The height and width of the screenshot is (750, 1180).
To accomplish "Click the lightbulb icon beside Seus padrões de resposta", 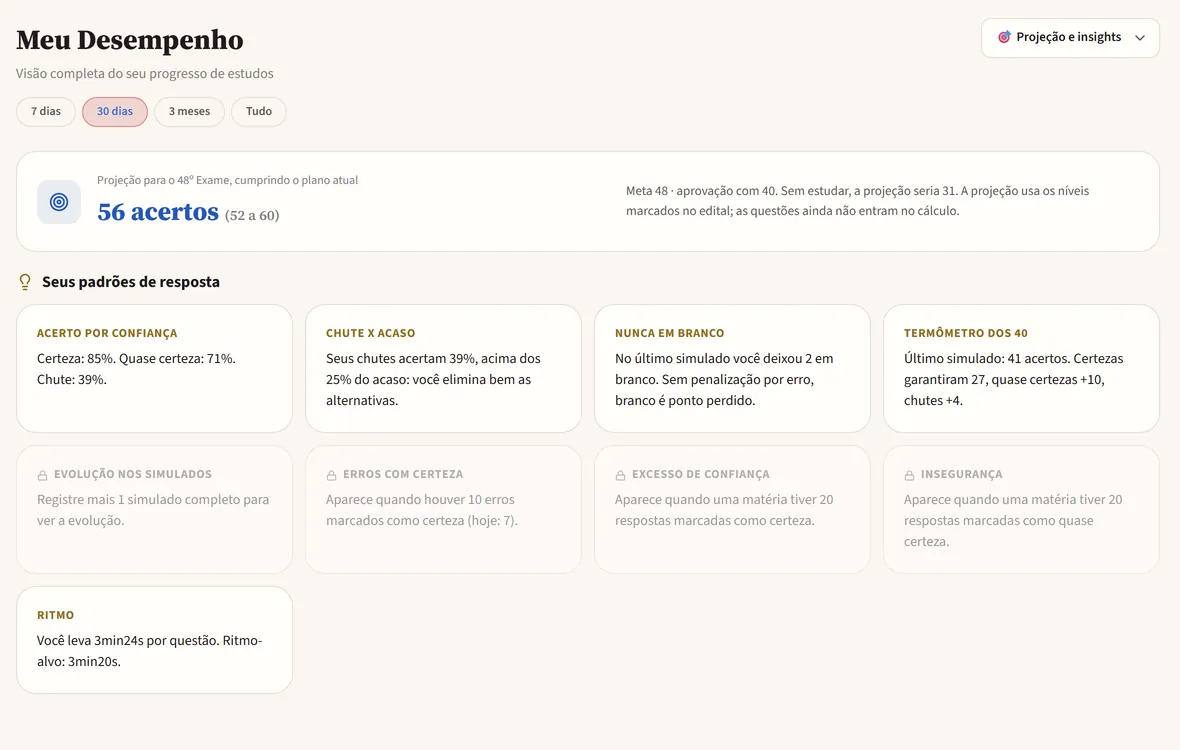I will click(x=25, y=282).
